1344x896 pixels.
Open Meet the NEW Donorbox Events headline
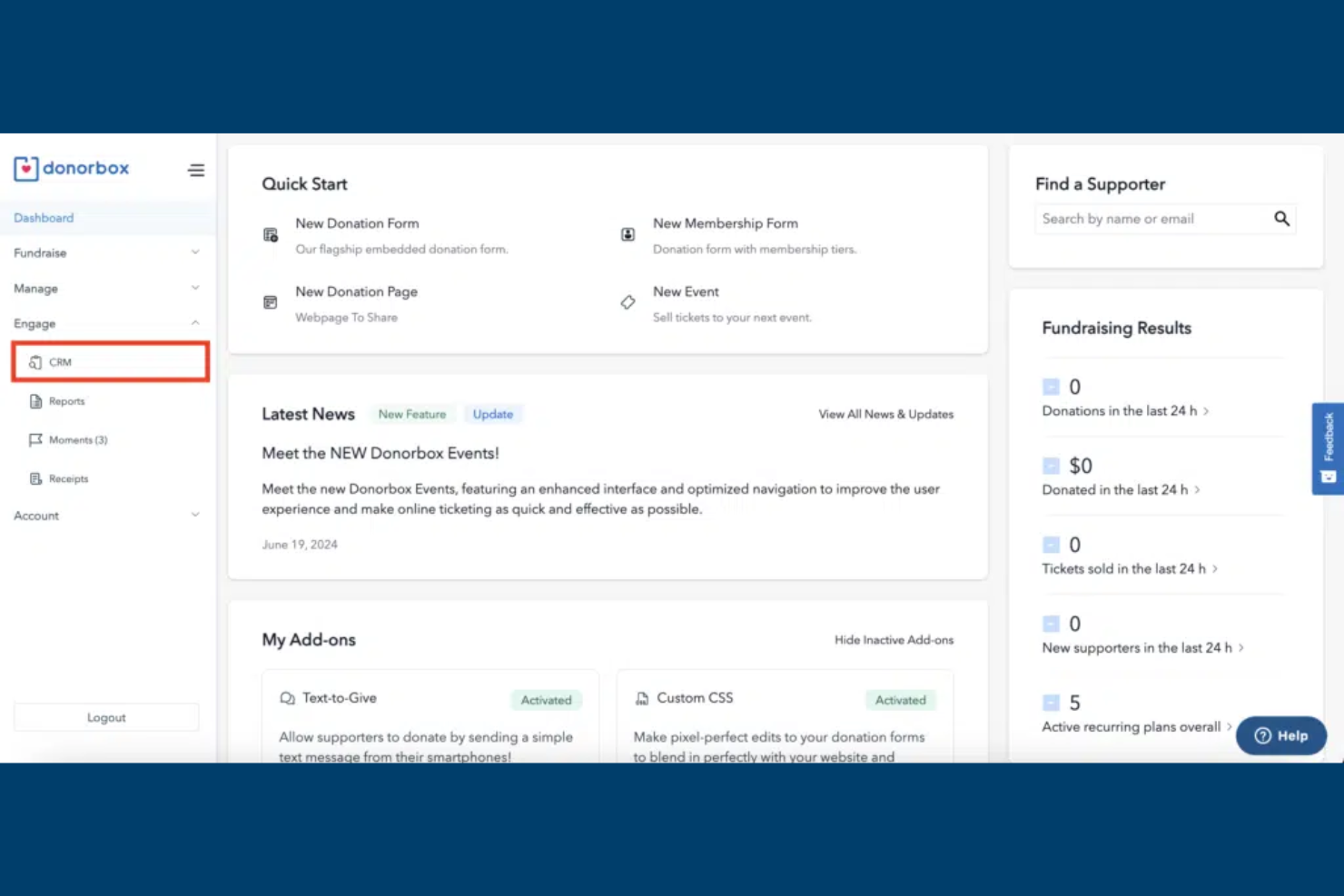380,453
